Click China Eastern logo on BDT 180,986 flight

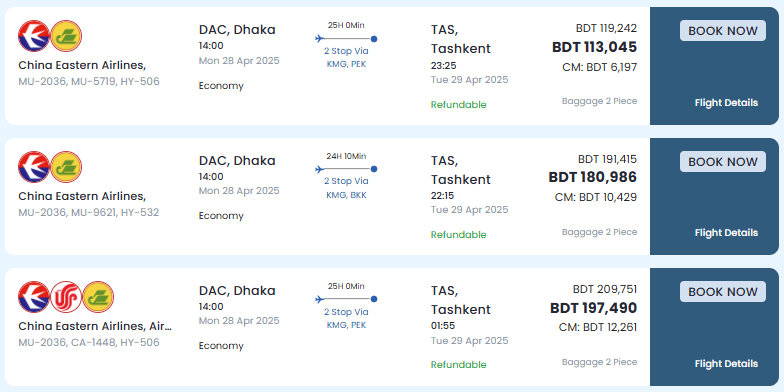34,167
